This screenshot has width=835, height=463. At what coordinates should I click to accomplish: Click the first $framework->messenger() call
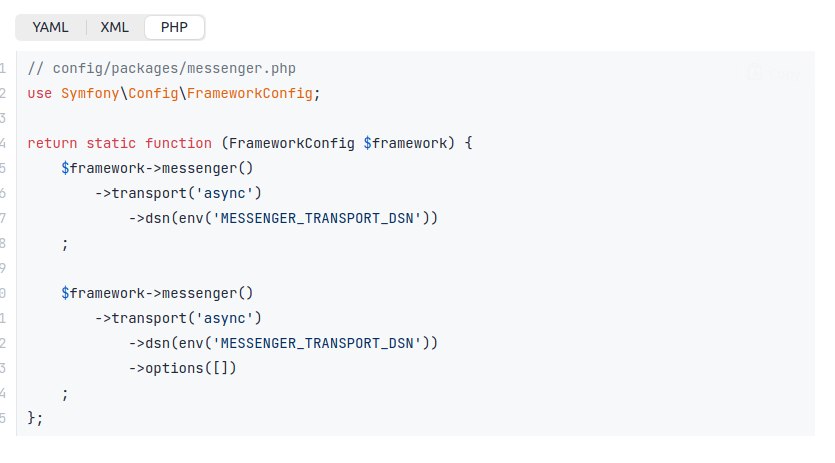coord(157,168)
